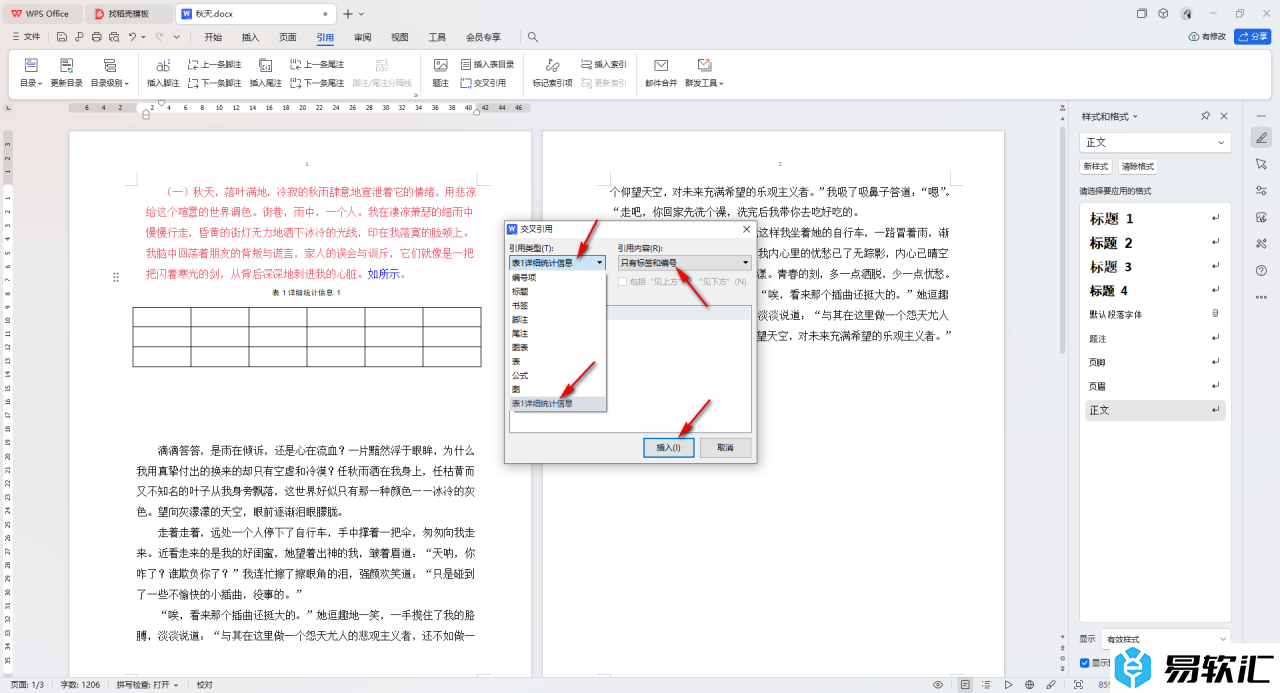Click the 题注 caption icon
Image resolution: width=1280 pixels, height=693 pixels.
pos(441,66)
